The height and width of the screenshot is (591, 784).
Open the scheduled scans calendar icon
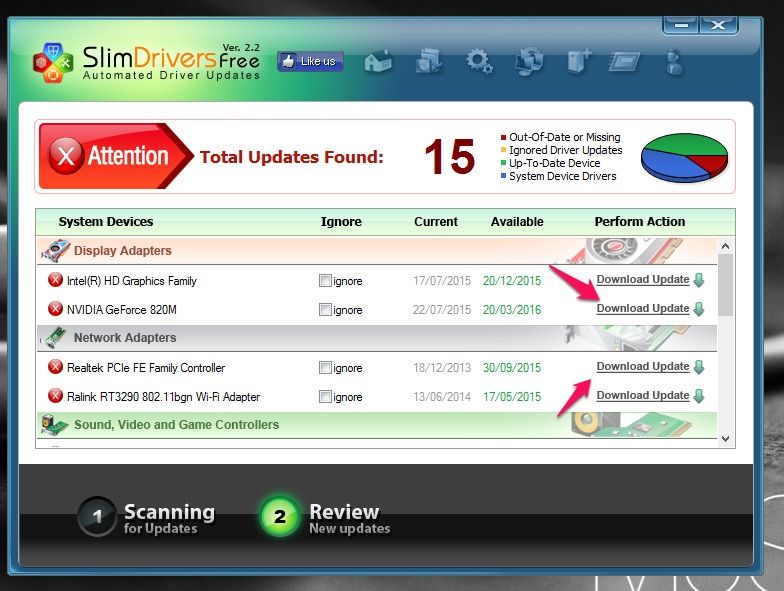click(429, 62)
